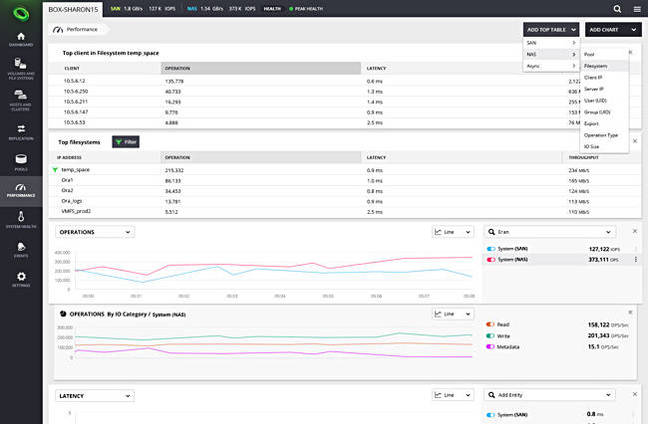Select the BOX-SHARON15 system tab

(x=73, y=9)
